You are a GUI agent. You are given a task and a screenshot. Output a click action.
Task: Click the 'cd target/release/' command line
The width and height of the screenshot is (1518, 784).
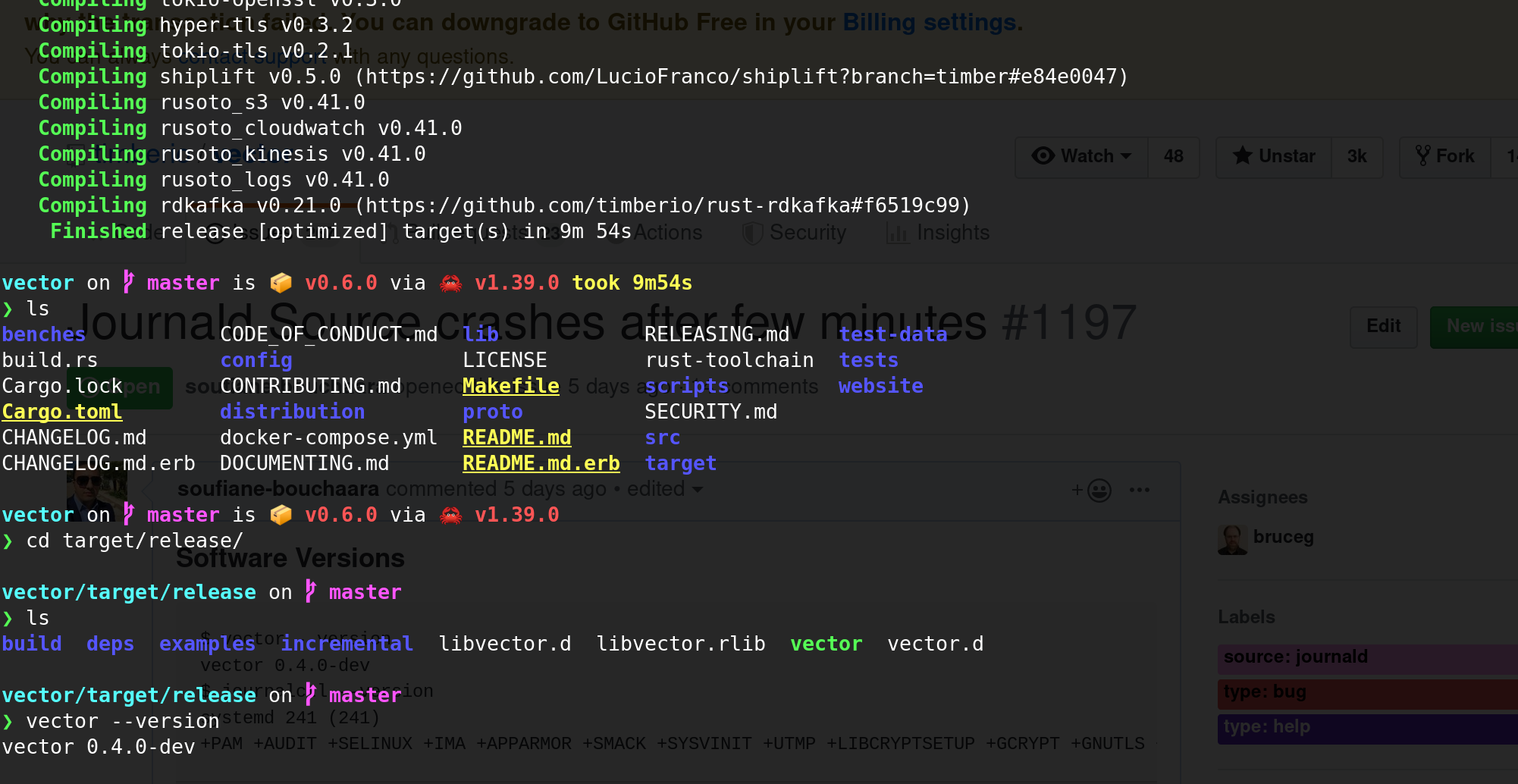coord(135,541)
